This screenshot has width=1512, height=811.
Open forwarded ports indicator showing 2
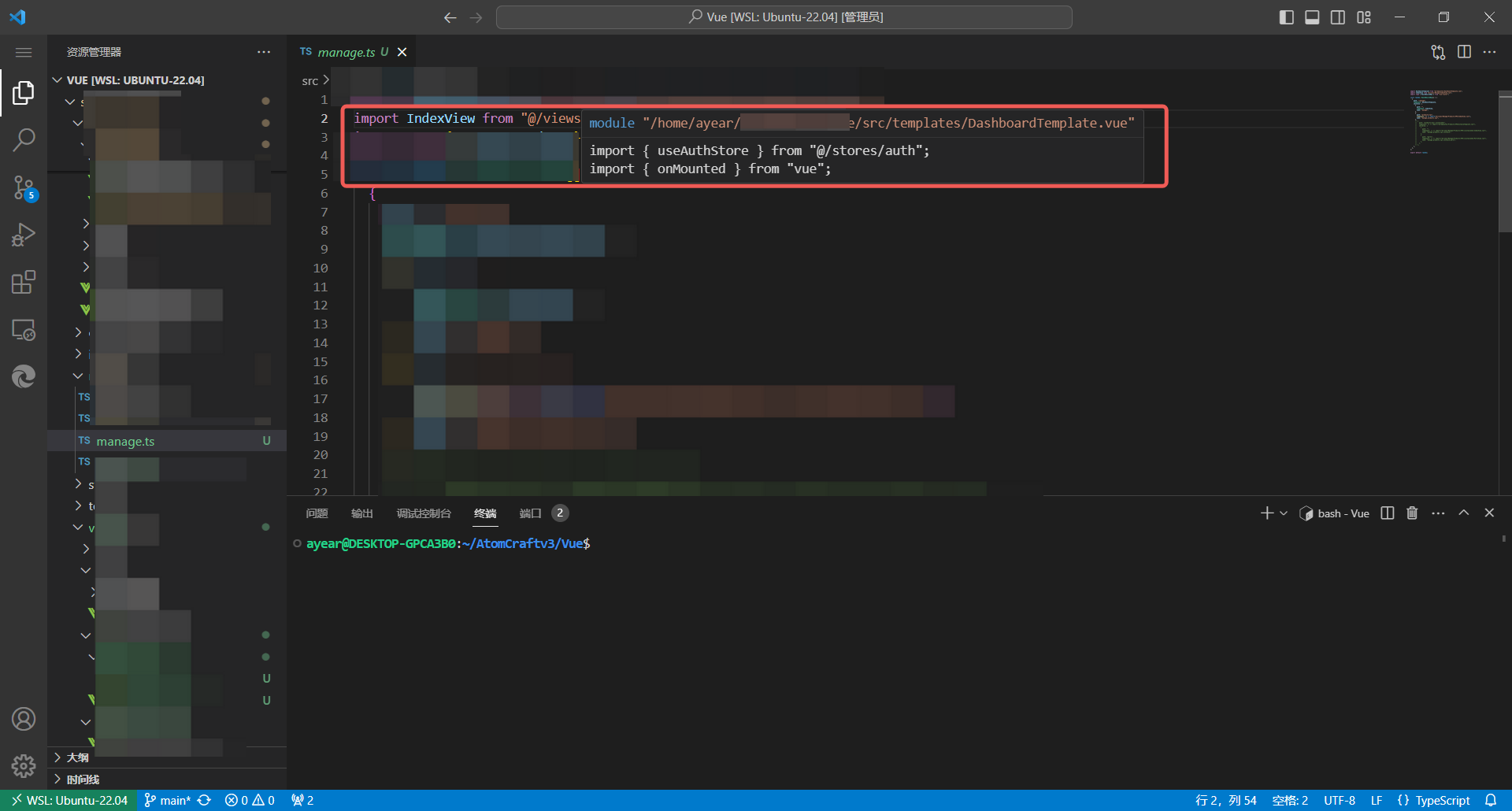click(x=302, y=800)
